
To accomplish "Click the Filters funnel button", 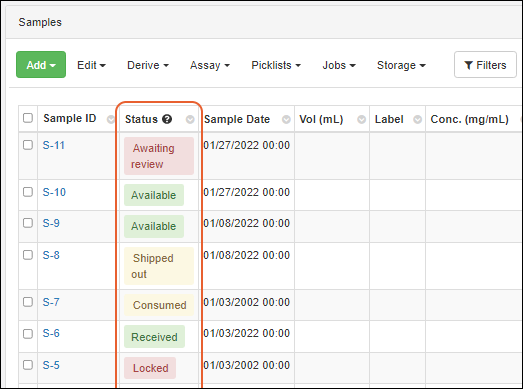I will [x=485, y=65].
